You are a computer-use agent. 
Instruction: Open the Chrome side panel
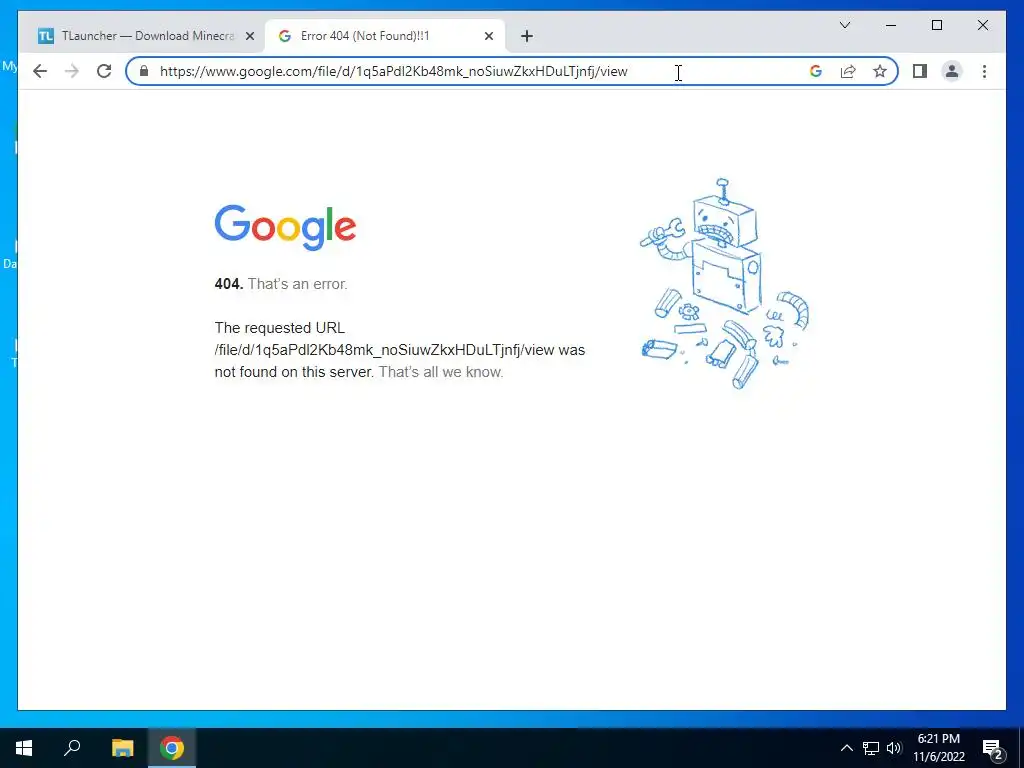click(x=920, y=71)
